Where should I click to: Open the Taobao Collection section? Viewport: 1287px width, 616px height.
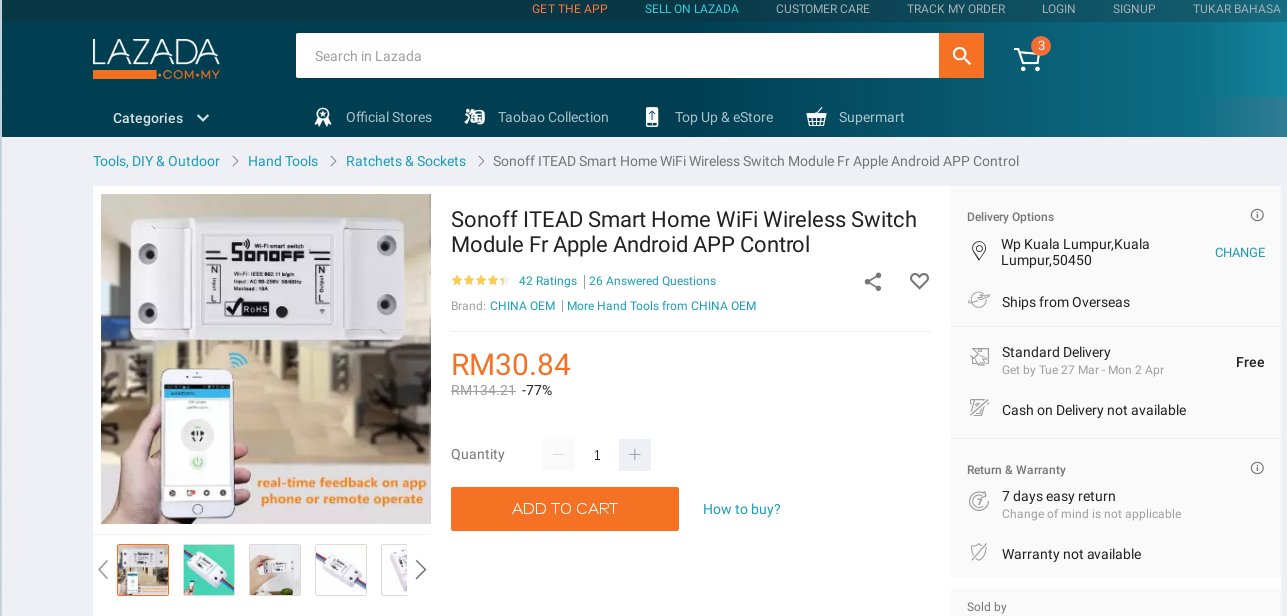click(x=474, y=117)
